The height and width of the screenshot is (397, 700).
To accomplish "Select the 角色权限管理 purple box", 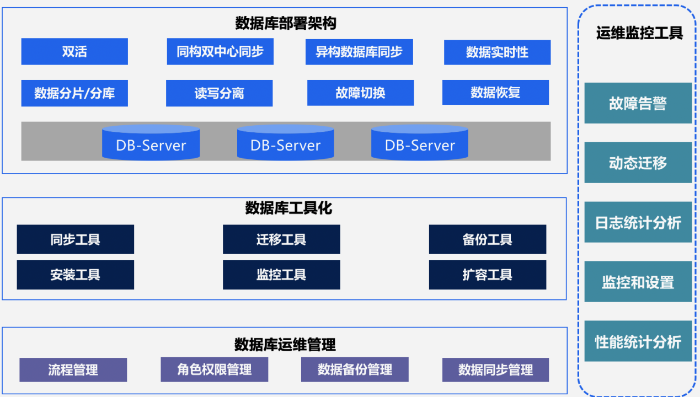I will click(x=214, y=369).
